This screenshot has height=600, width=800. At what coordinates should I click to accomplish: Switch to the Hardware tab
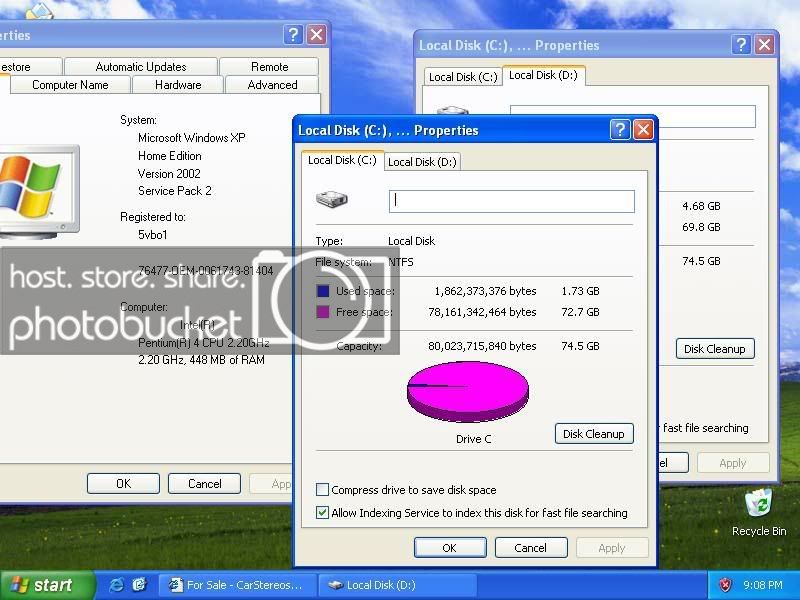point(178,85)
